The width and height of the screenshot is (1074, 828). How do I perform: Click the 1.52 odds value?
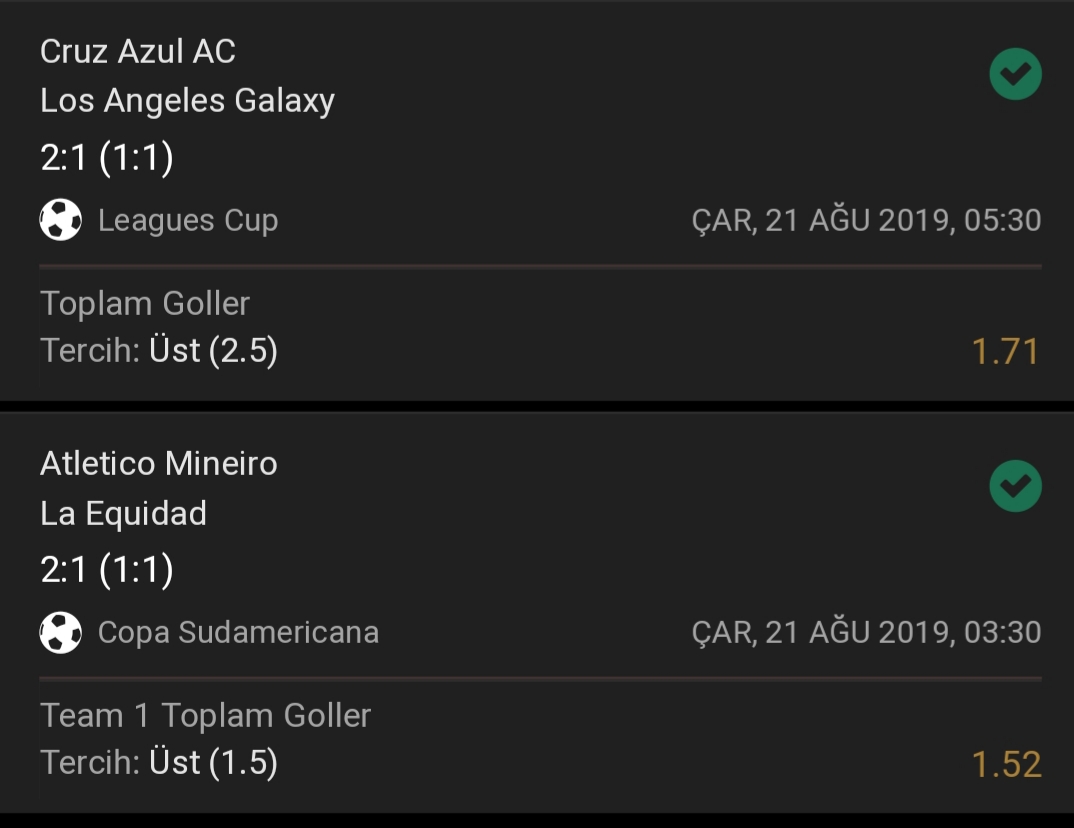point(1006,764)
